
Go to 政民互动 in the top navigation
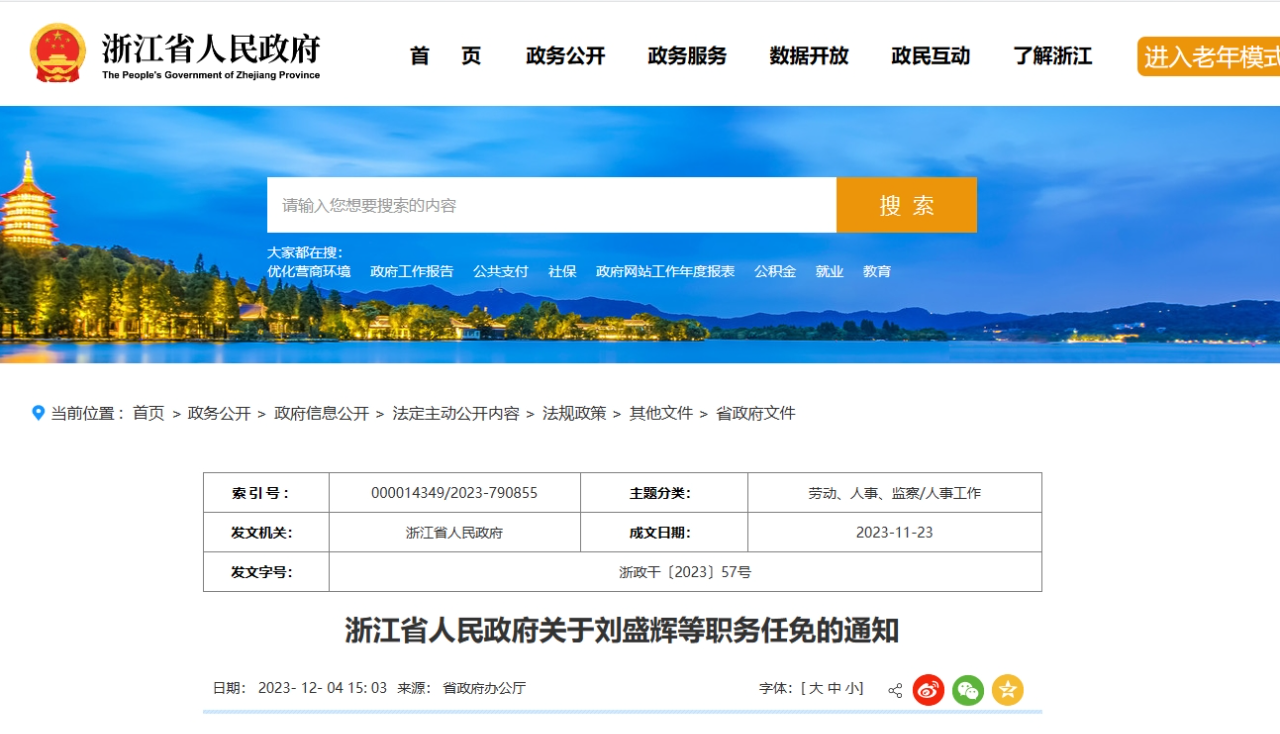930,56
